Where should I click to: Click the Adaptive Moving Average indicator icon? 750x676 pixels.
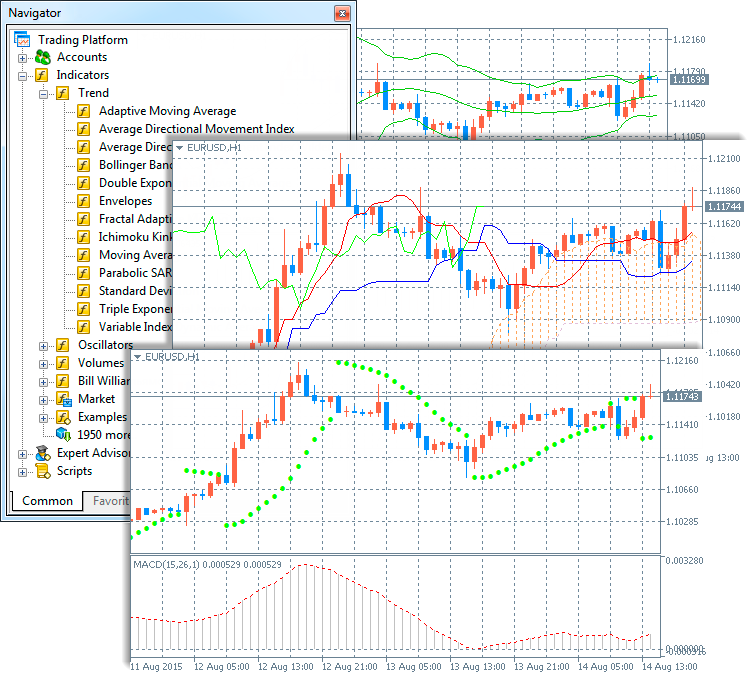coord(84,112)
